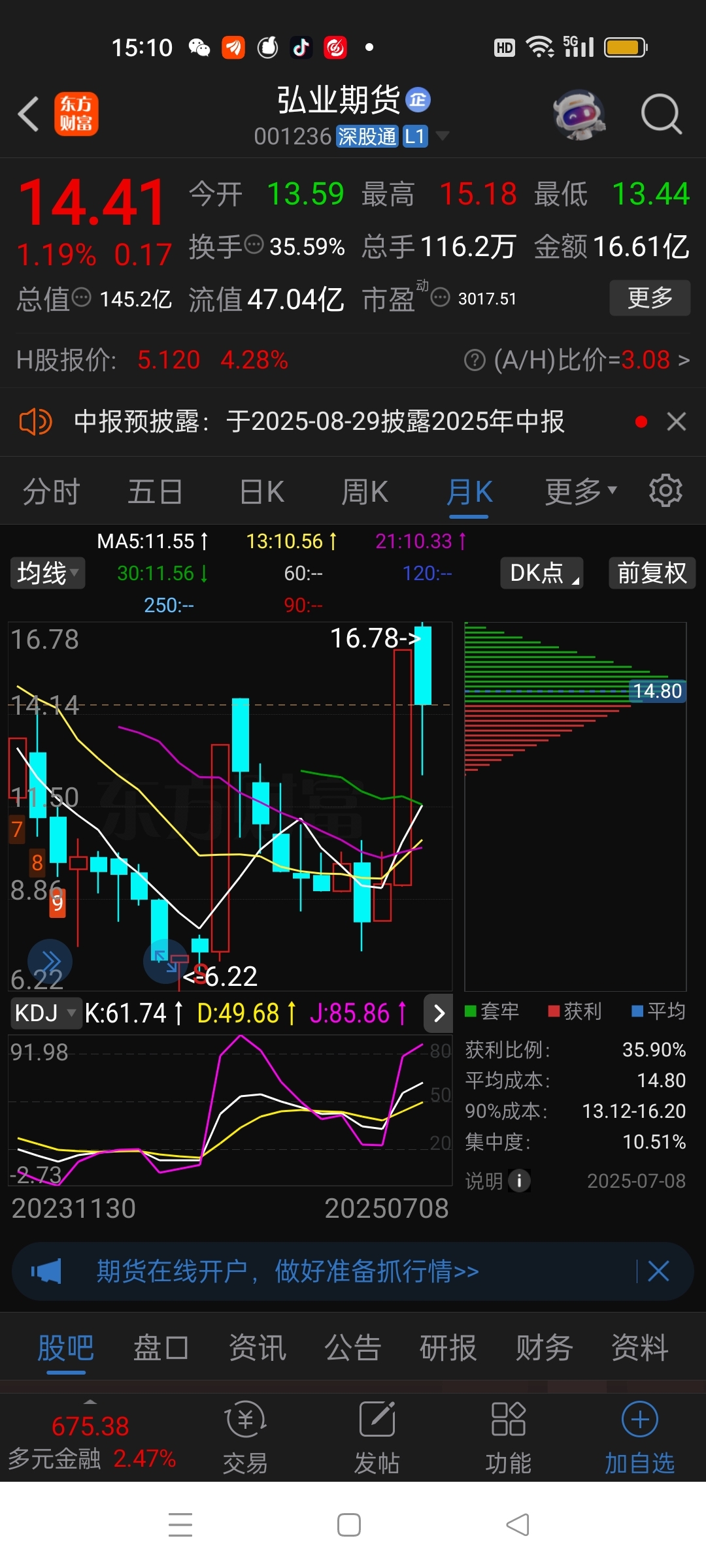Viewport: 706px width, 1568px height.
Task: Go back with the left arrow
Action: pos(29,114)
